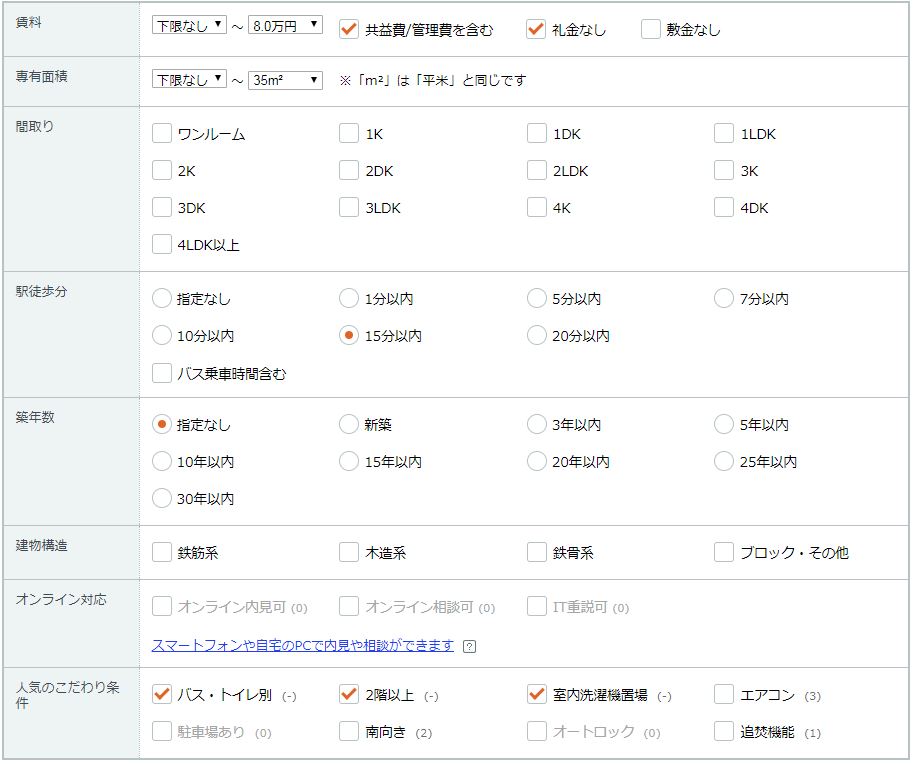Viewport: 919px width, 764px height.
Task: Open the 8.0万円 maximum rent dropdown
Action: click(x=285, y=25)
